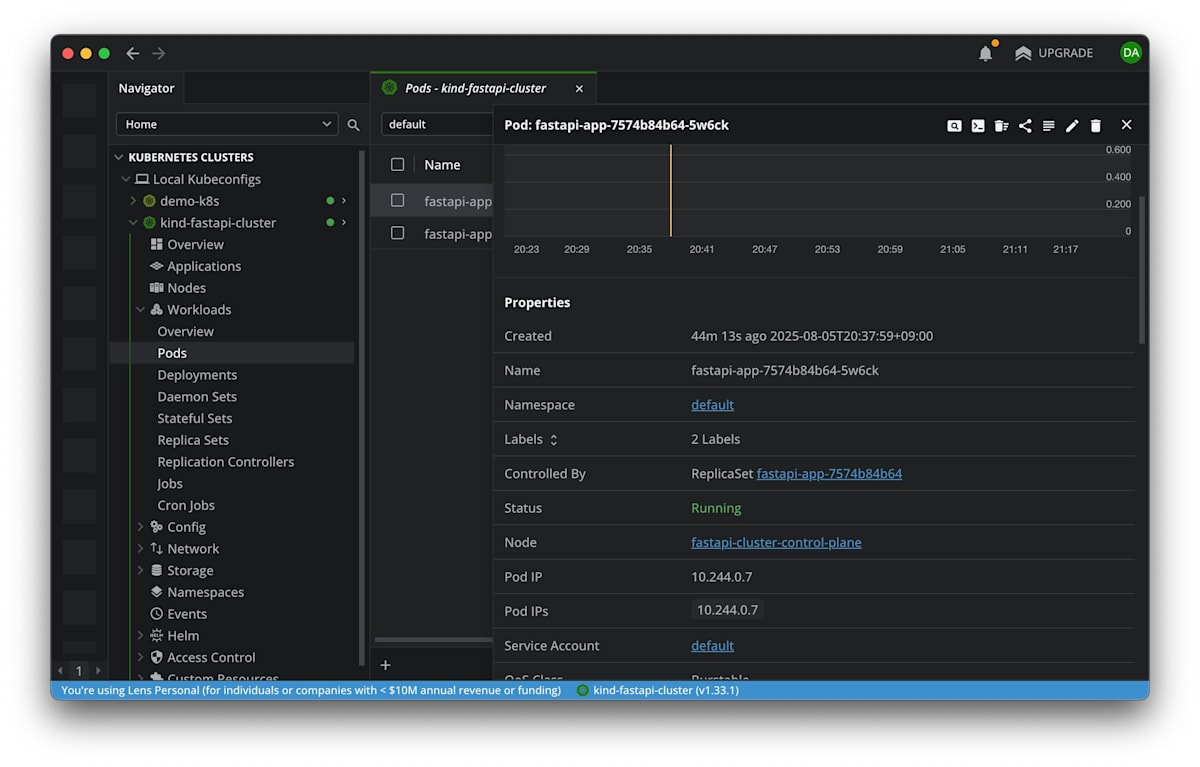
Task: Click the share icon in pod header
Action: pyautogui.click(x=1025, y=125)
